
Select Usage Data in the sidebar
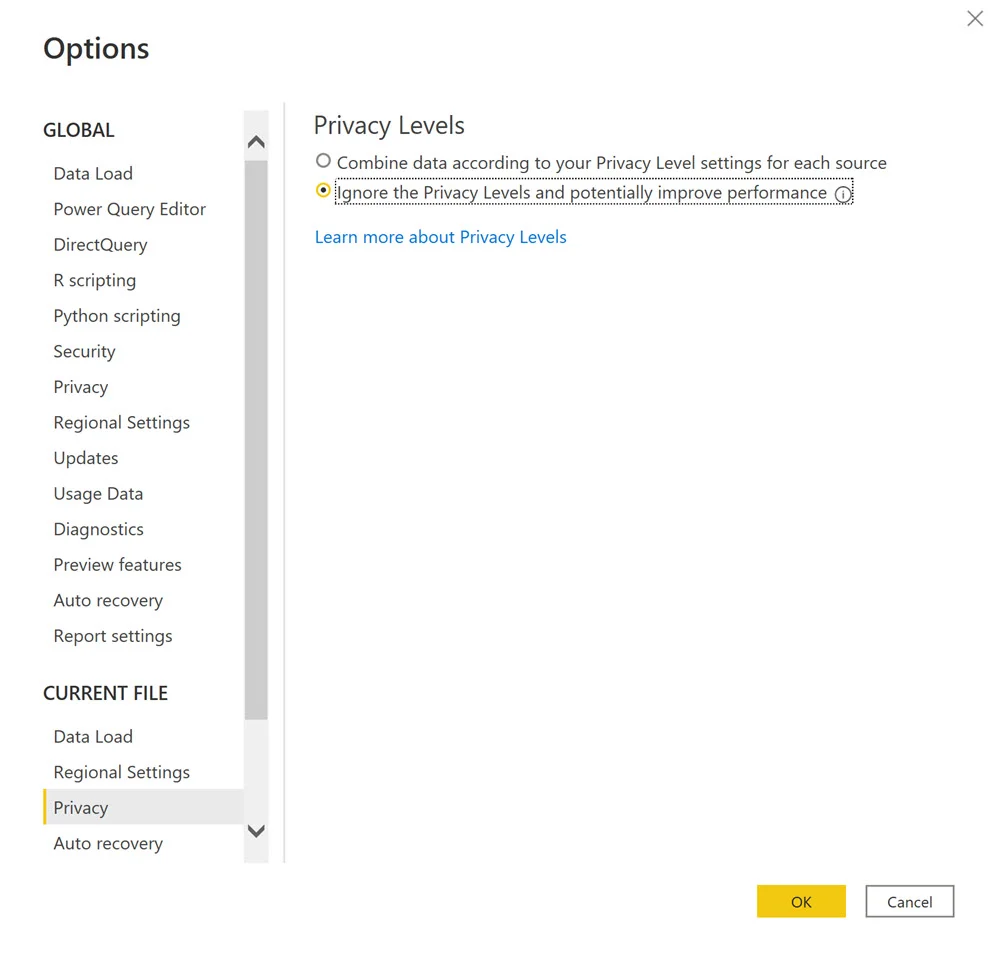(98, 494)
